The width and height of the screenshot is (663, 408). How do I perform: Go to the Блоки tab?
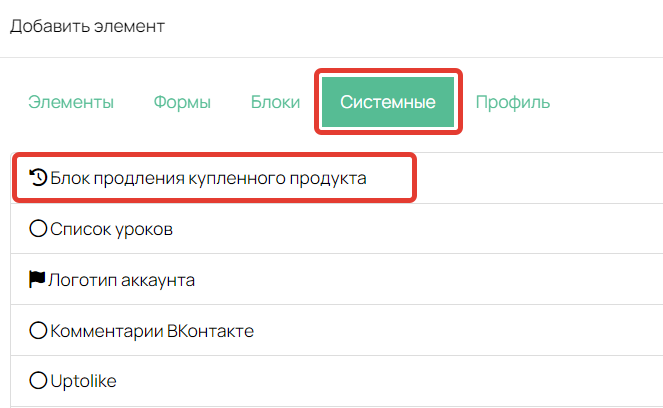(273, 102)
